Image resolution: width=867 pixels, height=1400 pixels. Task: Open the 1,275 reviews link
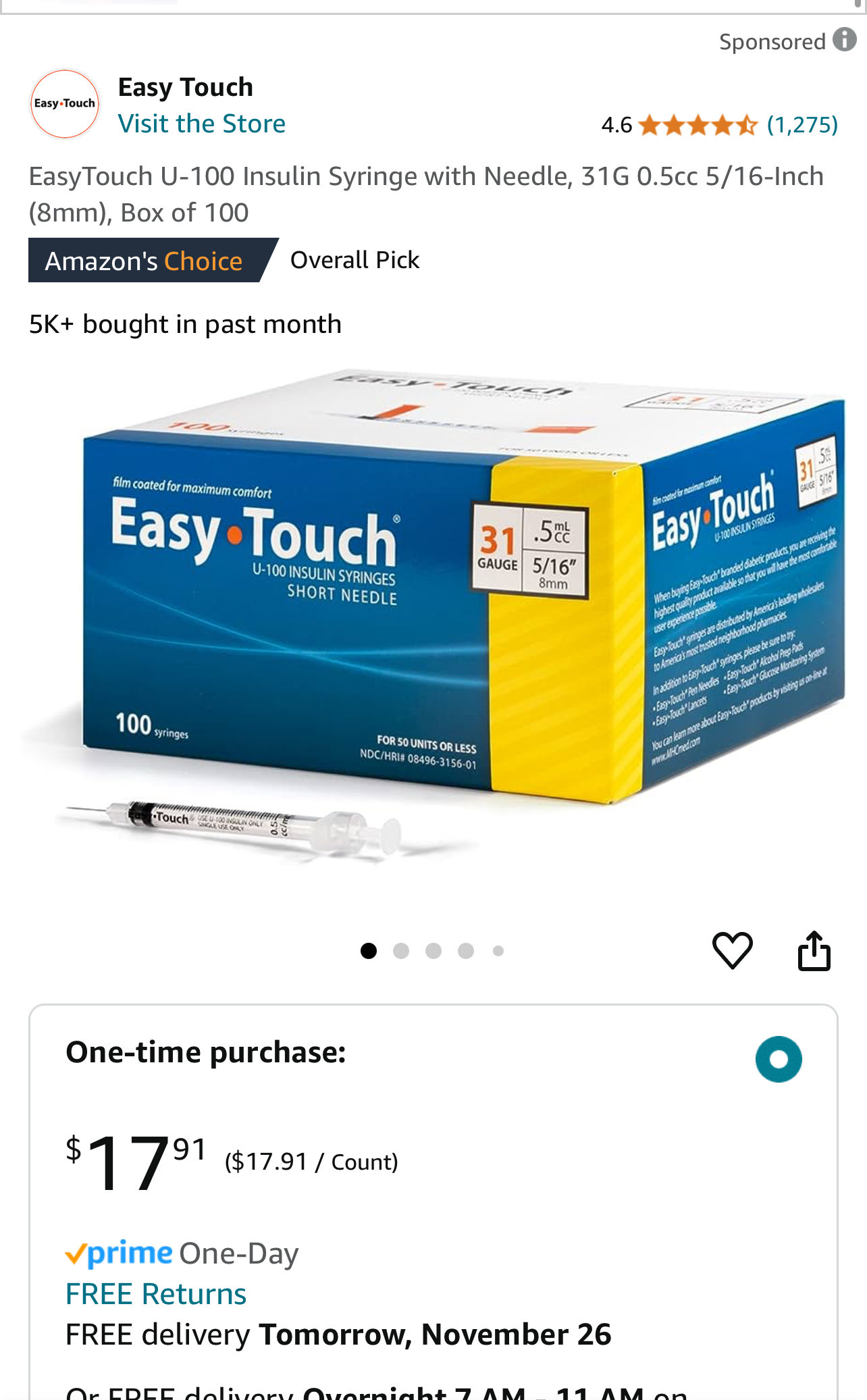tap(802, 125)
